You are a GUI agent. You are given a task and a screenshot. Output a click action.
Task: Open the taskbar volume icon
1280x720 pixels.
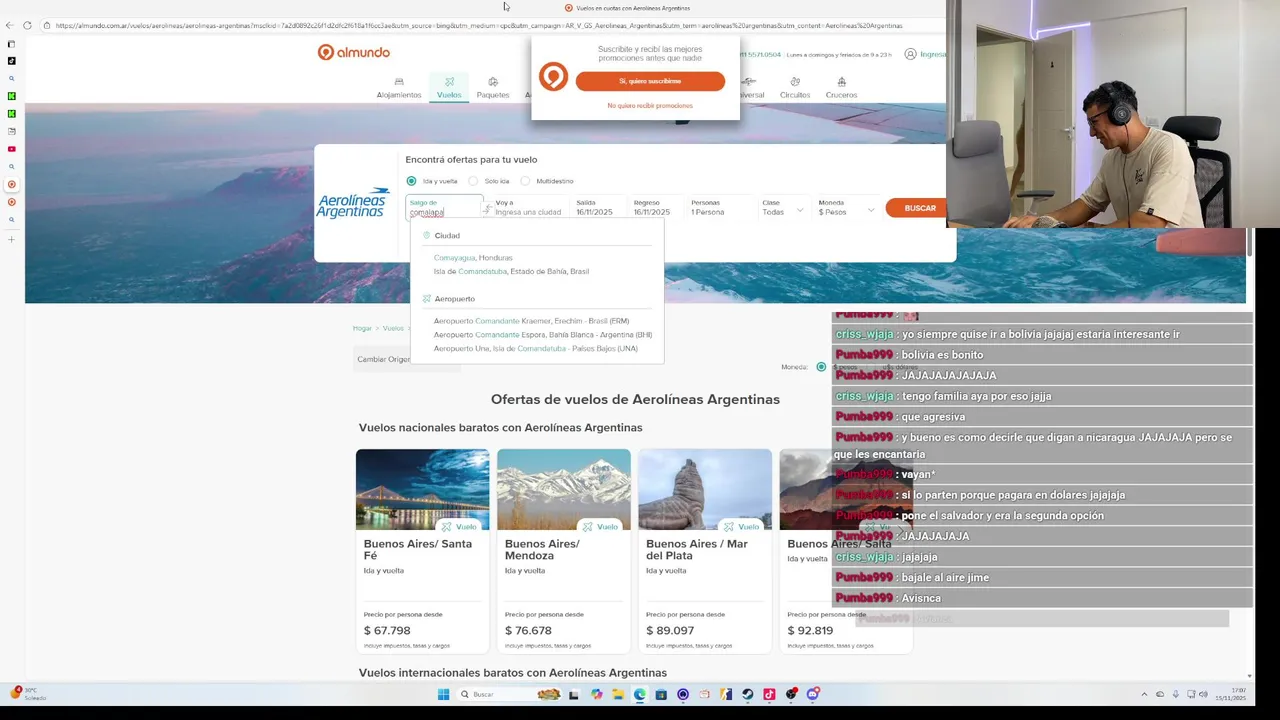[1203, 694]
